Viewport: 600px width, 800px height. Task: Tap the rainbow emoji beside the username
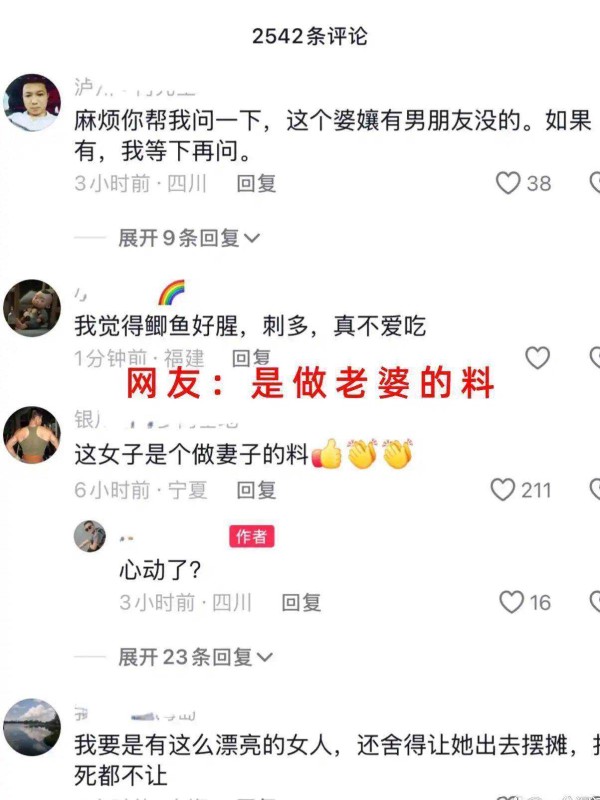click(171, 292)
